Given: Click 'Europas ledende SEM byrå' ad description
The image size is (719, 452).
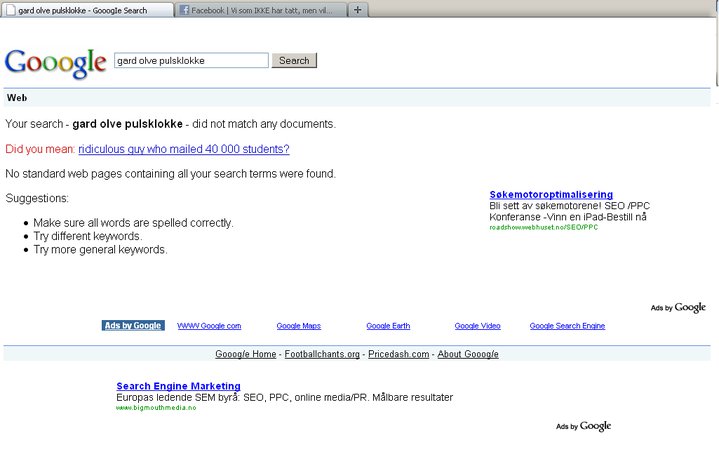Looking at the screenshot, I should [x=284, y=397].
